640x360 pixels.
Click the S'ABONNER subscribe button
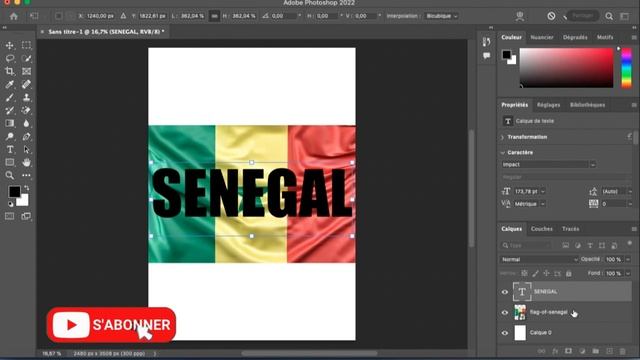[x=111, y=325]
